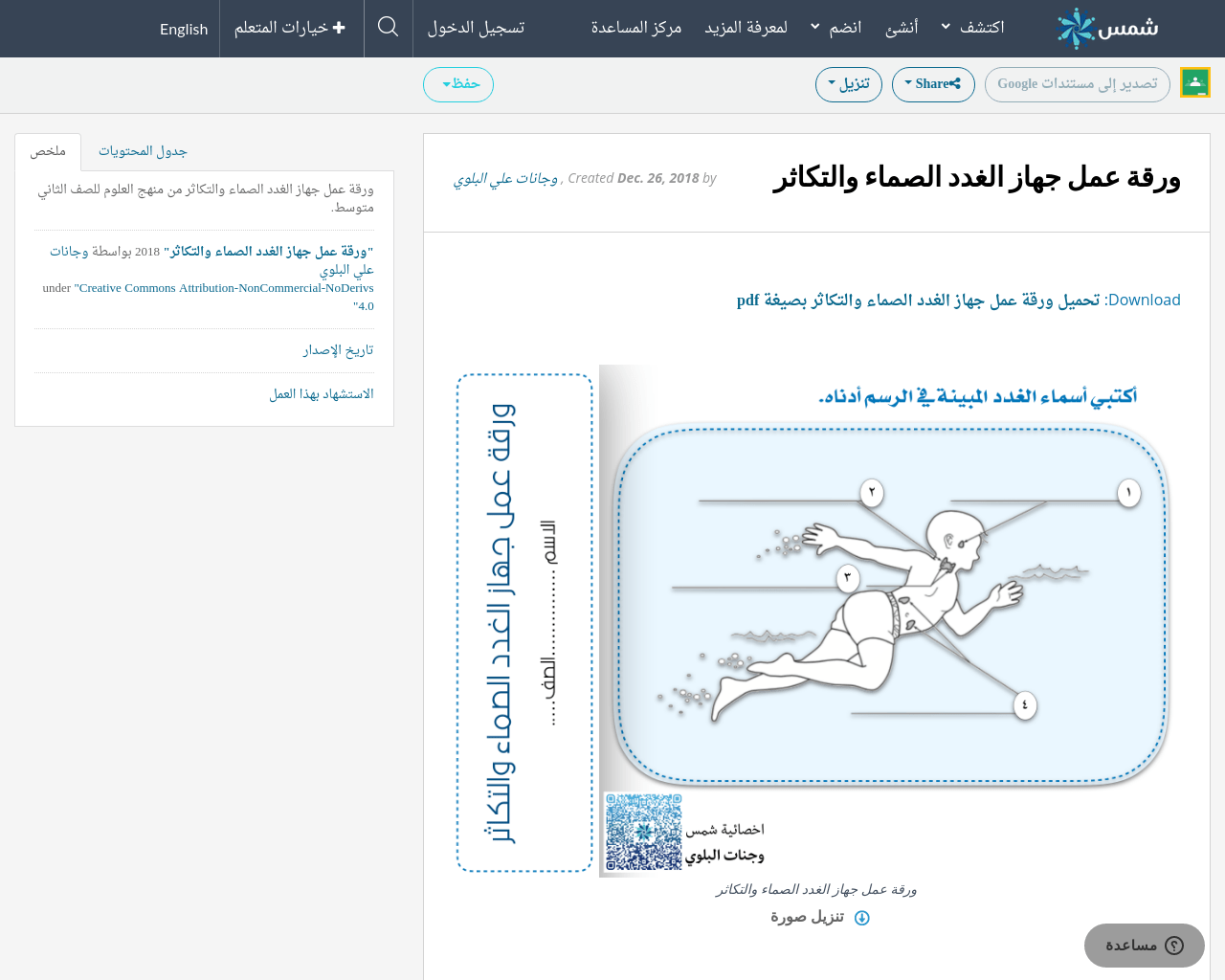Click the worksheet side cover image
This screenshot has height=980, width=1225.
[524, 623]
